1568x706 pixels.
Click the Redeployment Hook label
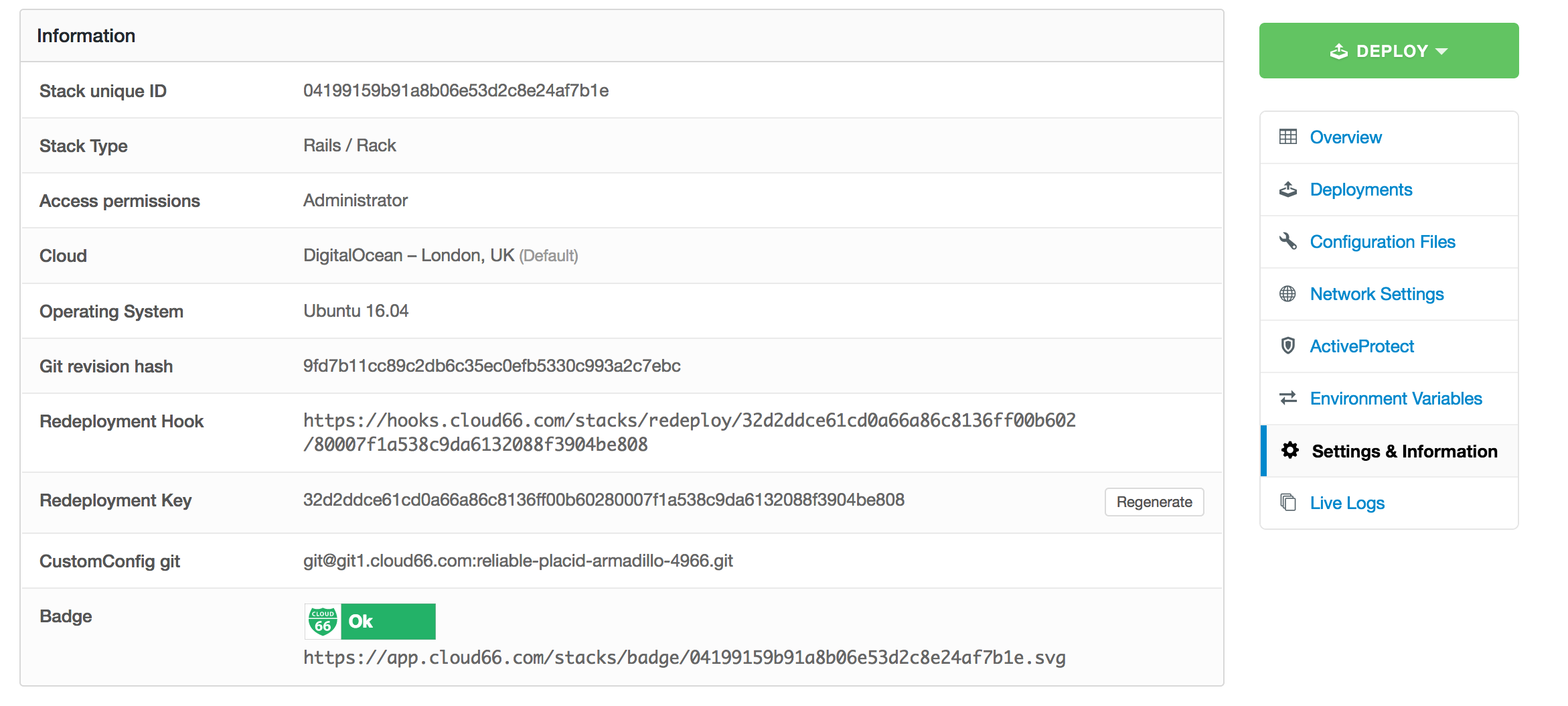click(x=121, y=421)
